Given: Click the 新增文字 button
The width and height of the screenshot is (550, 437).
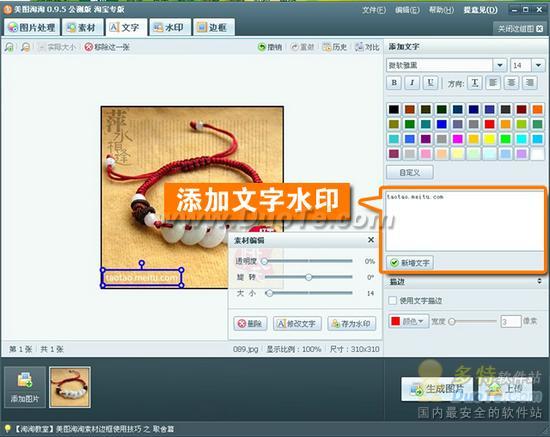Looking at the screenshot, I should click(410, 262).
